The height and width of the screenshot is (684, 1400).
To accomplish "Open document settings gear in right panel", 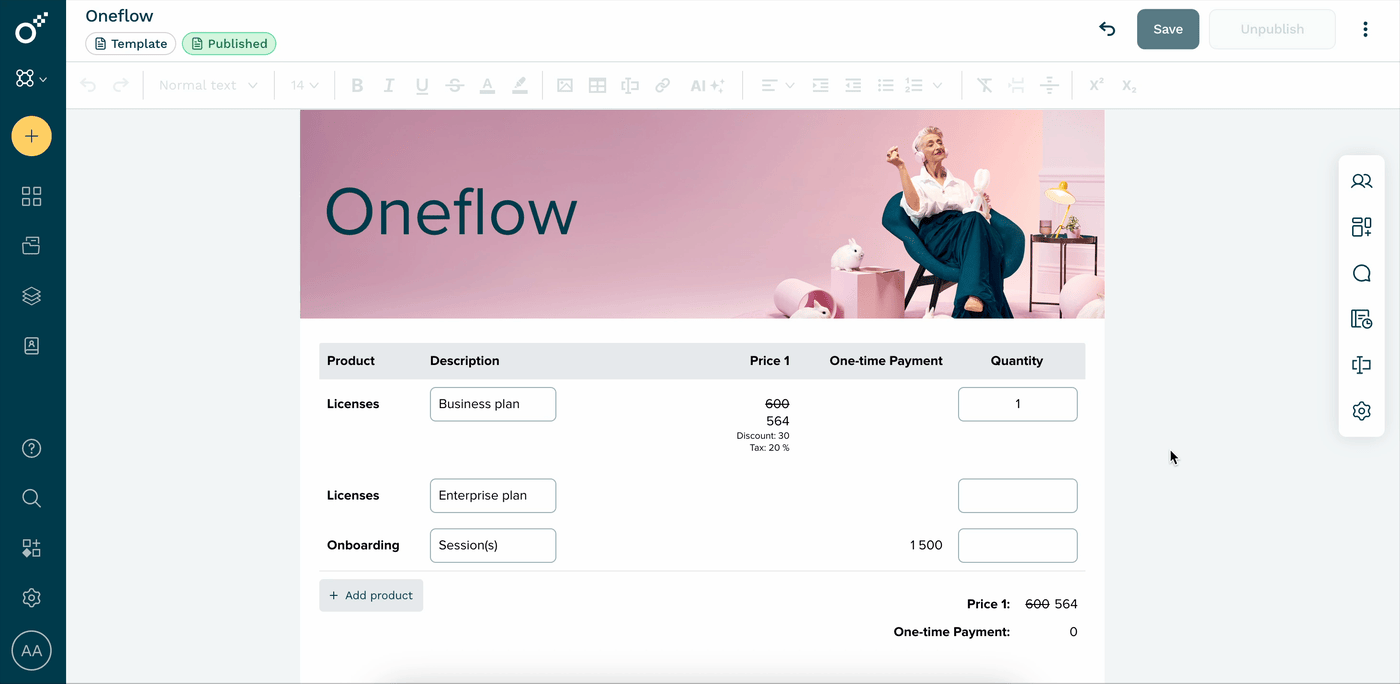I will 1361,411.
